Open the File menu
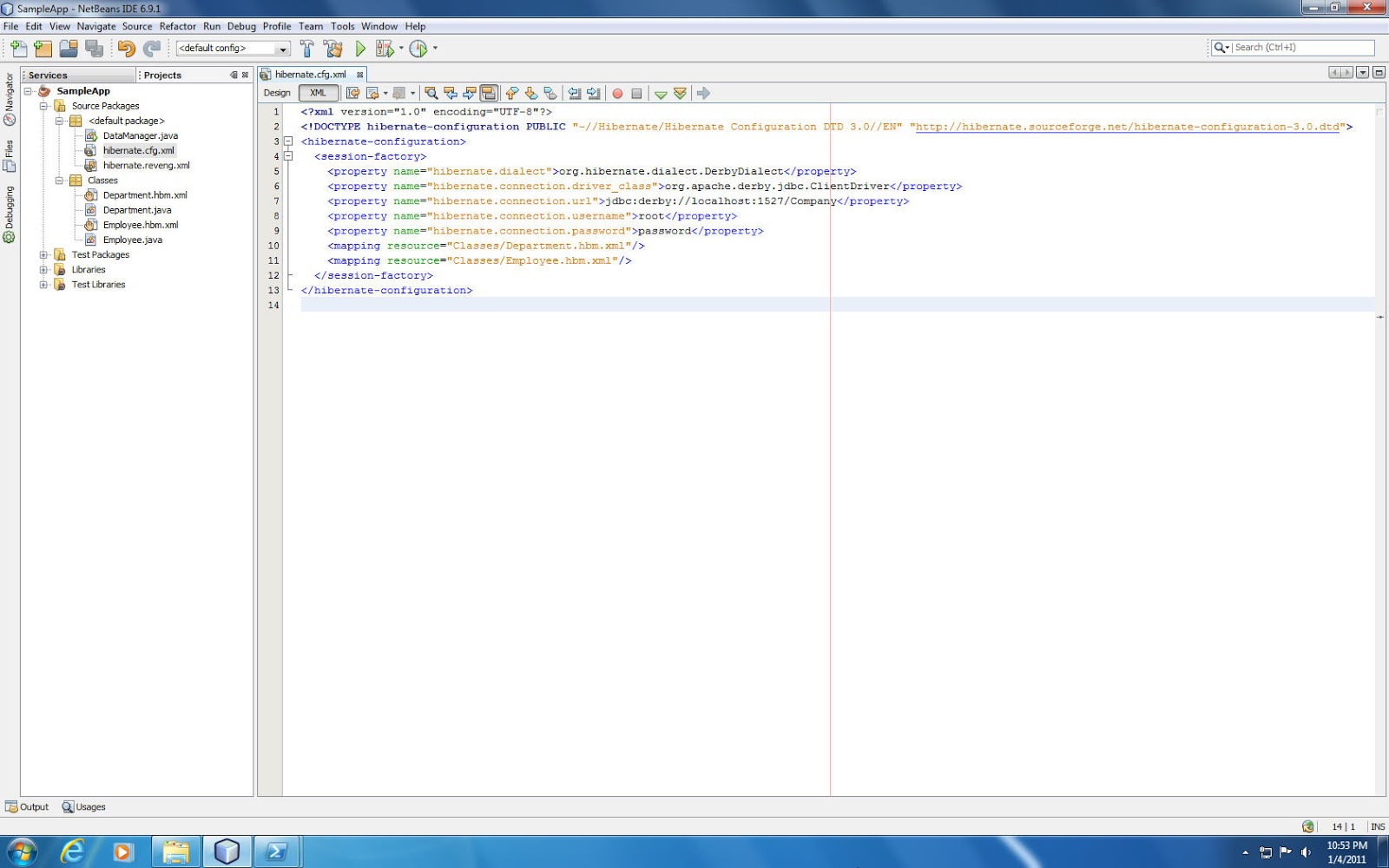The image size is (1389, 868). (10, 26)
